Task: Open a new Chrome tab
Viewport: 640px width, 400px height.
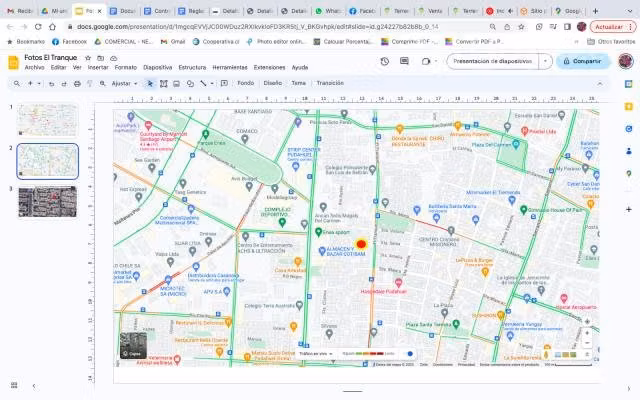Action: point(595,11)
